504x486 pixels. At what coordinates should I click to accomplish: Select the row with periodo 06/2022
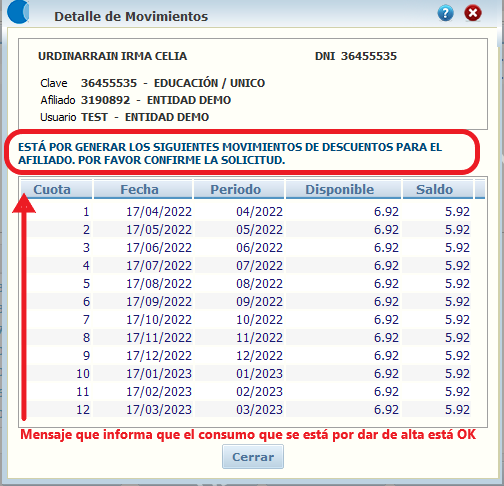[x=249, y=248]
